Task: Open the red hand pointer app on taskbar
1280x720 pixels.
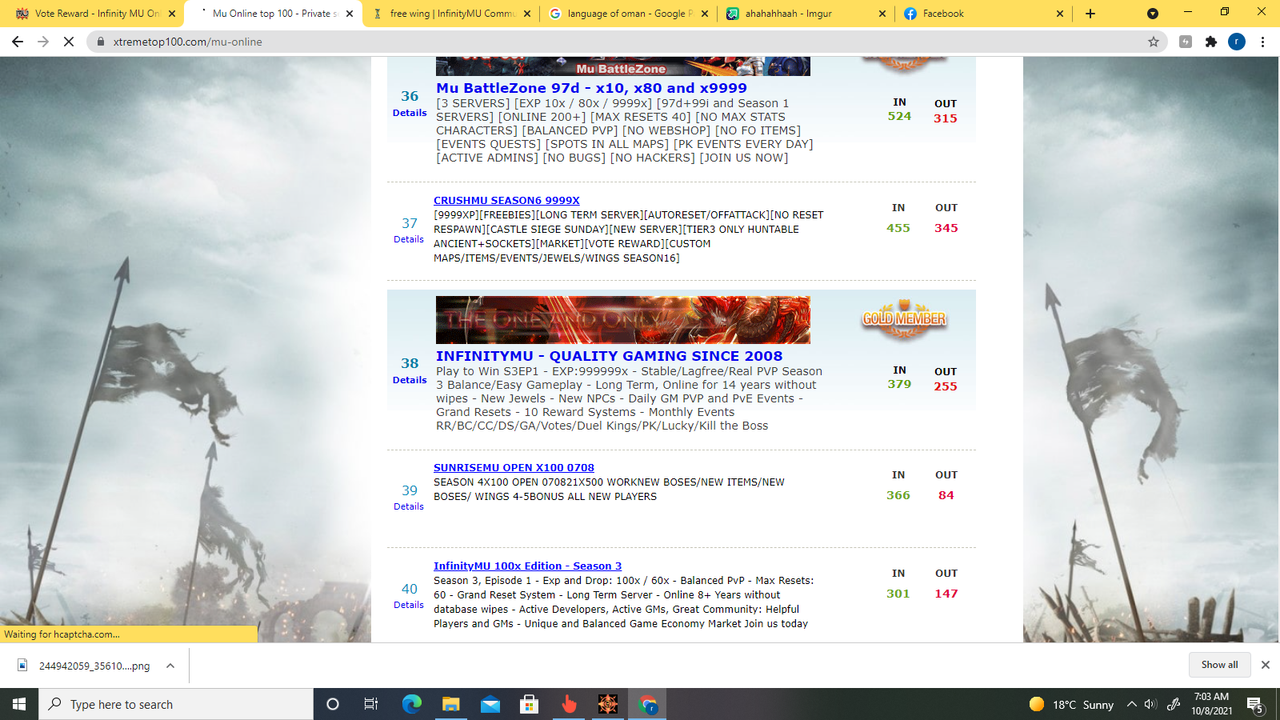Action: [569, 704]
